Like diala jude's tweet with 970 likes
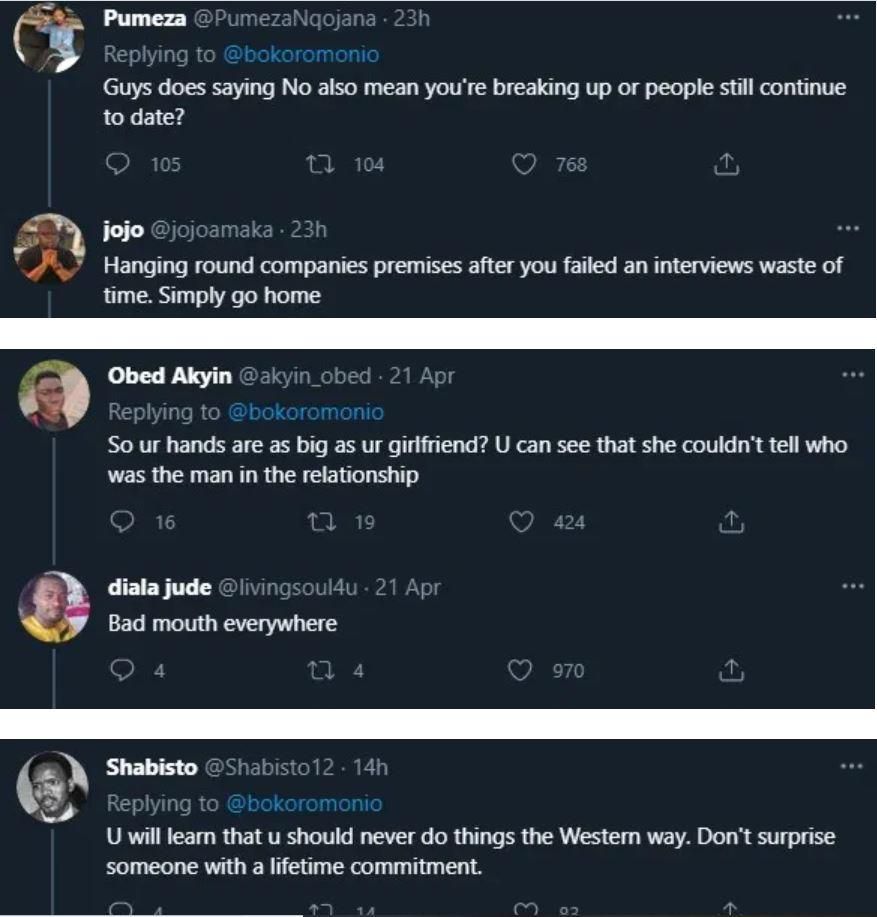The width and height of the screenshot is (877, 917). (x=520, y=670)
